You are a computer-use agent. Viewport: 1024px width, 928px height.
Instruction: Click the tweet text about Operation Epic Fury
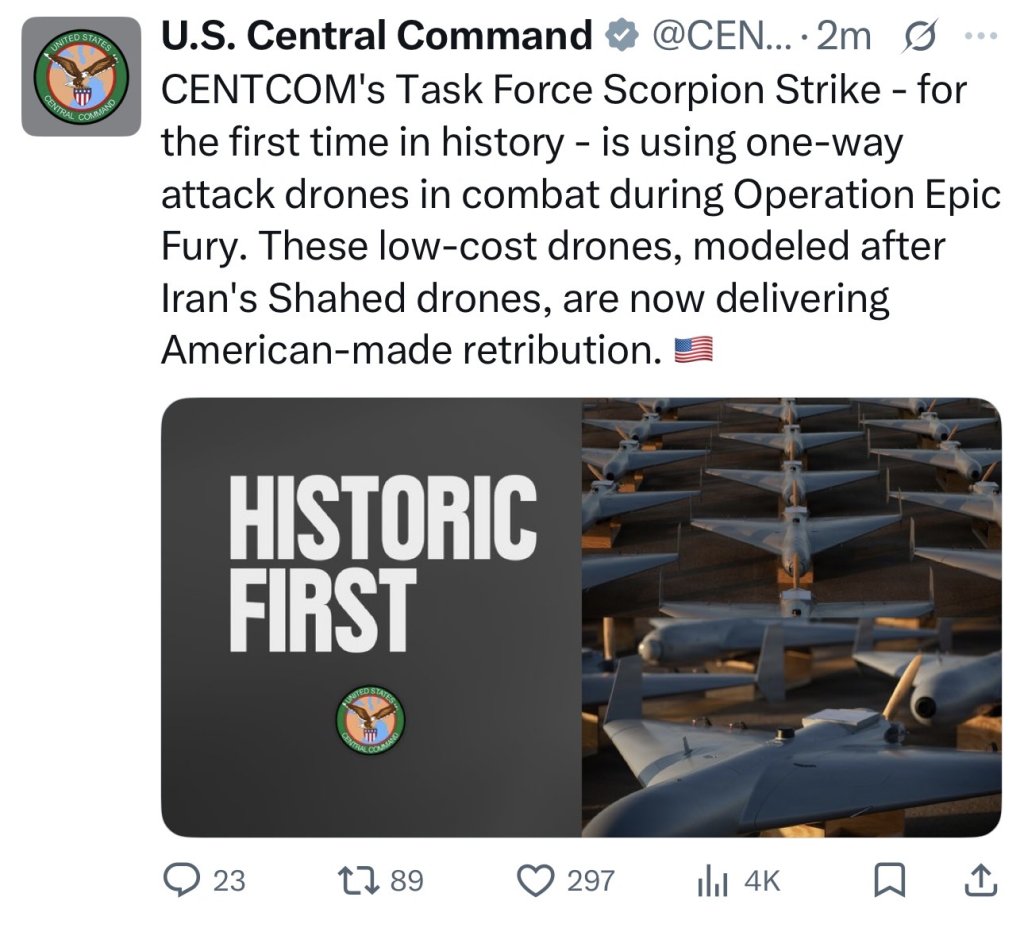580,219
